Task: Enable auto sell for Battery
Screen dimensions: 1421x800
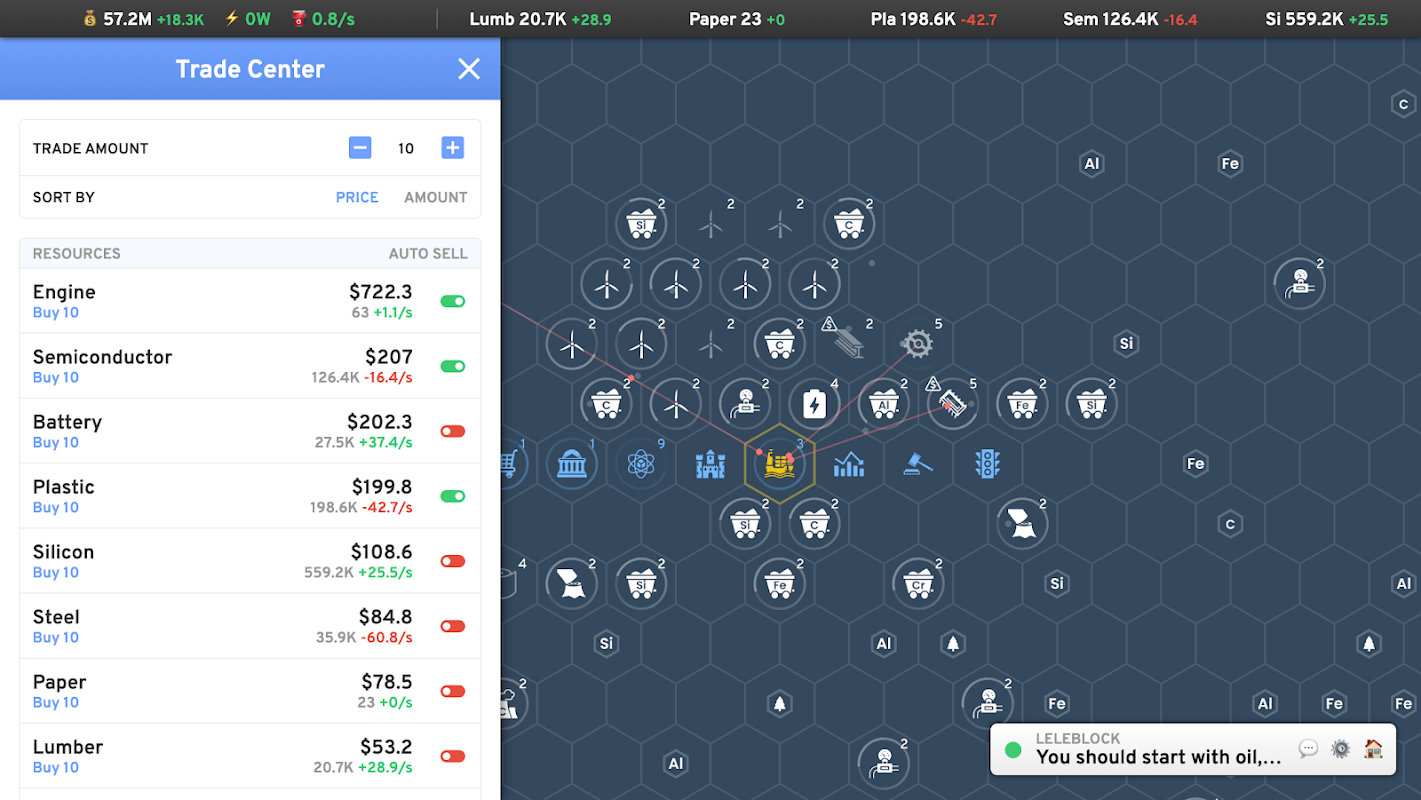Action: 453,431
